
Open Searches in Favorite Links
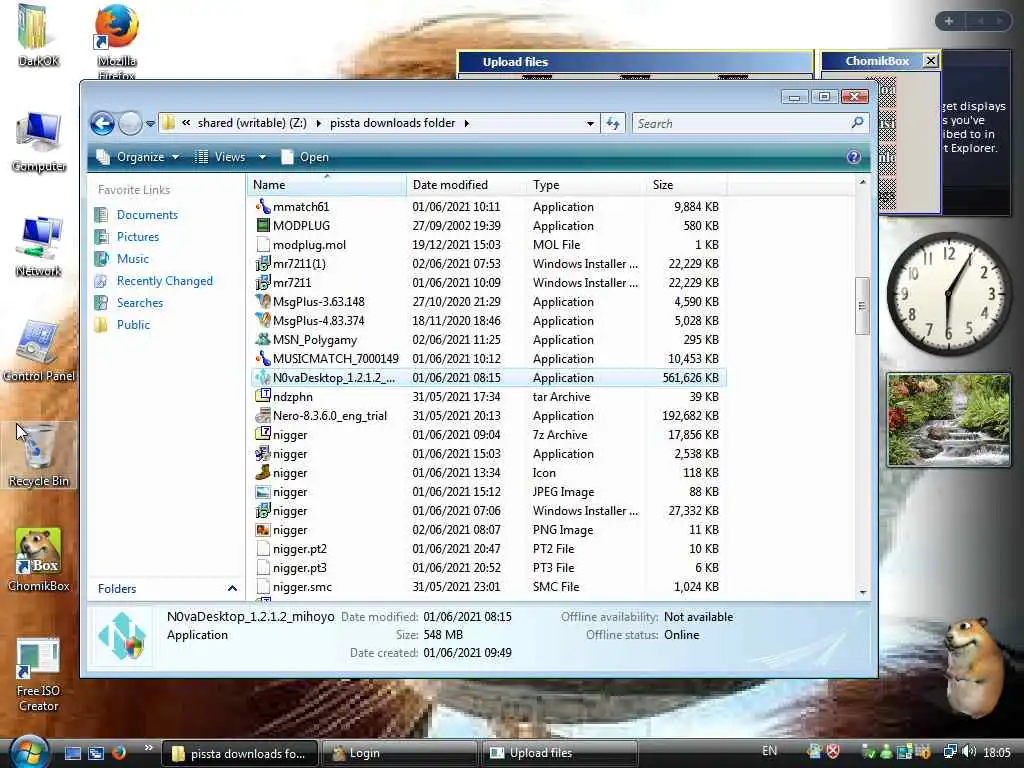click(140, 303)
